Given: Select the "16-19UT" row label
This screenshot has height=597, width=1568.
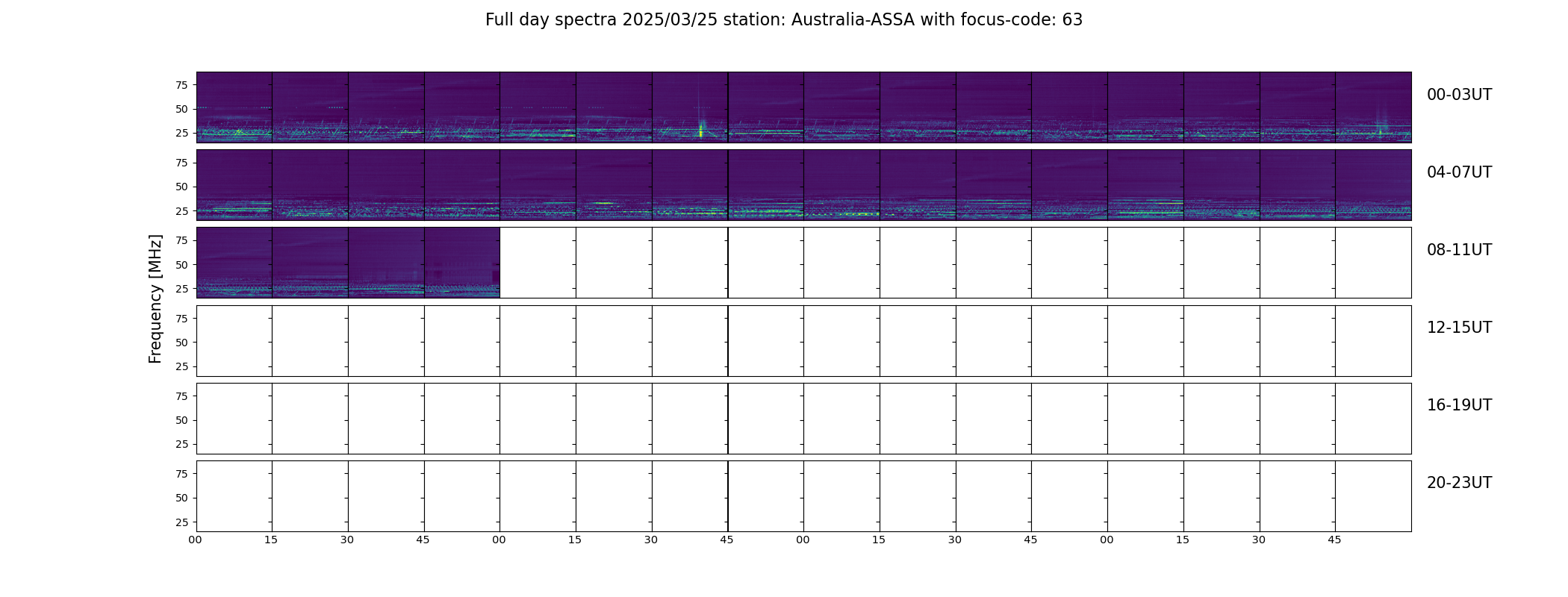Looking at the screenshot, I should tap(1459, 405).
